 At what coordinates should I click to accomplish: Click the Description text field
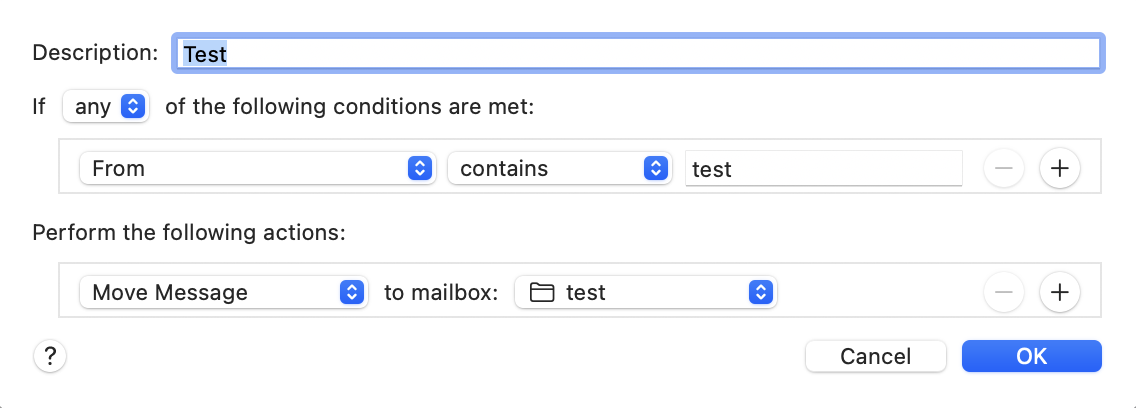(x=640, y=53)
